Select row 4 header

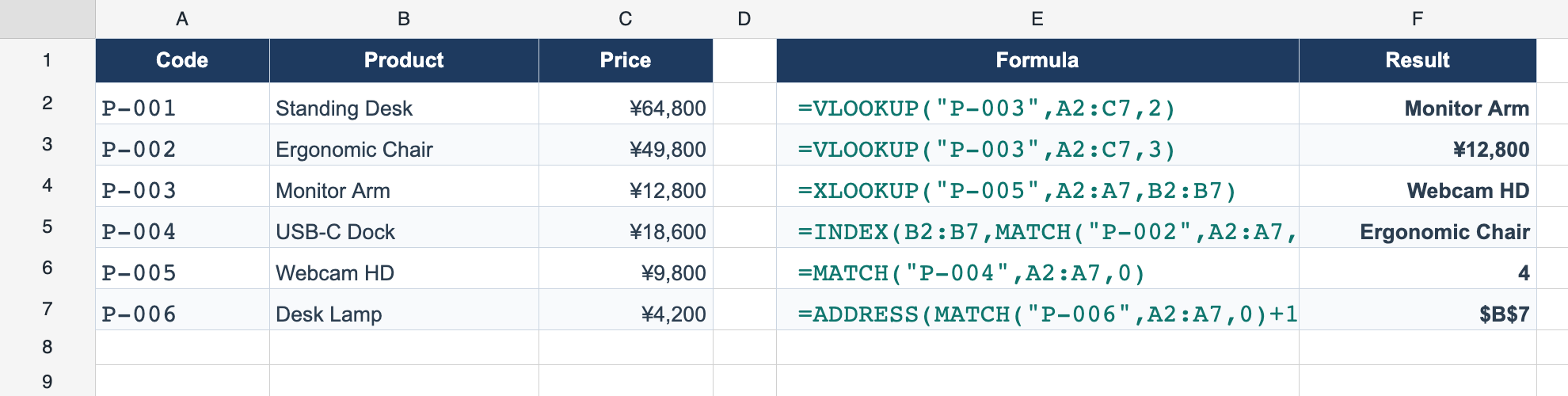point(48,186)
